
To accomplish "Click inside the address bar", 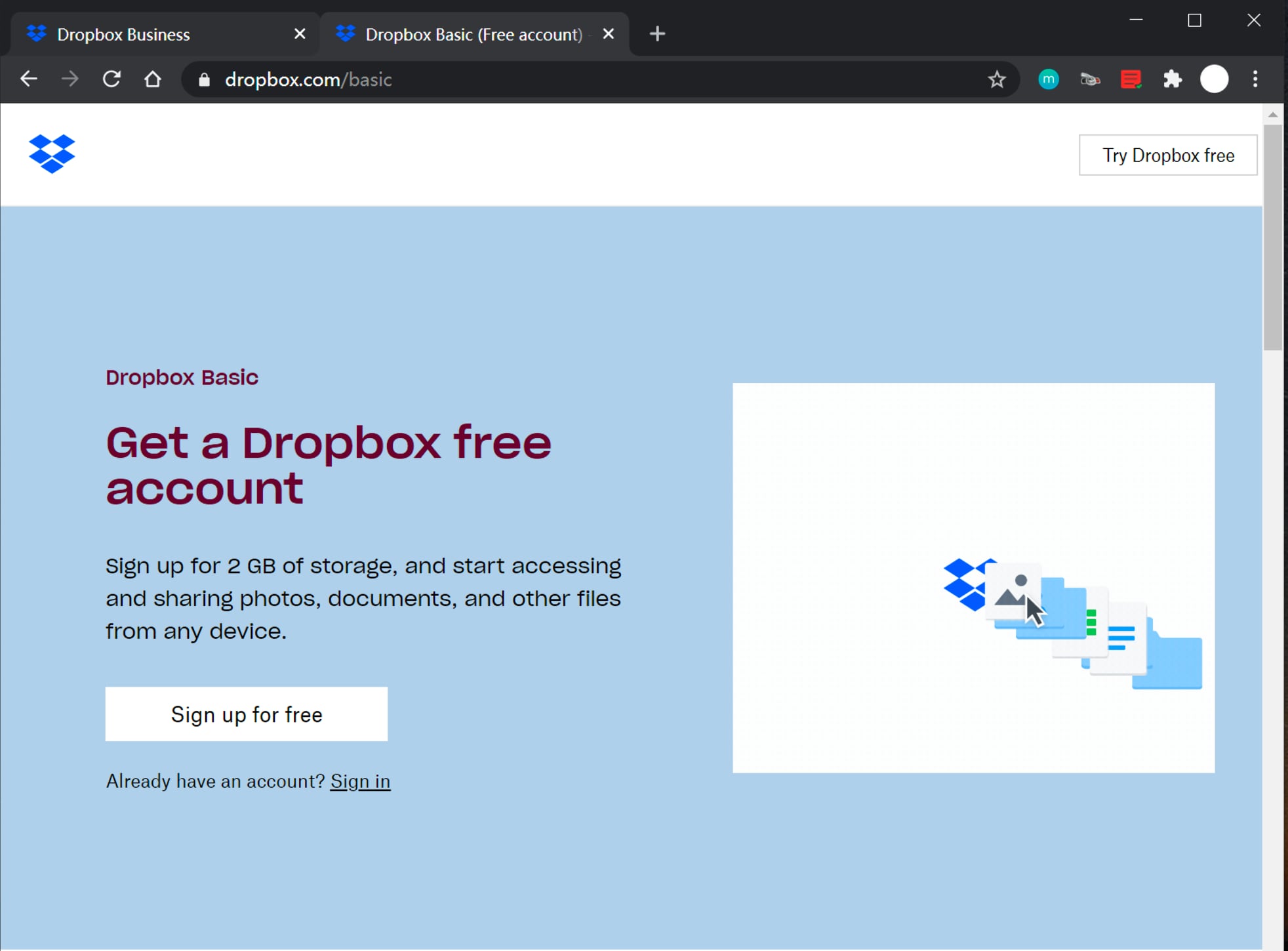I will click(x=459, y=79).
